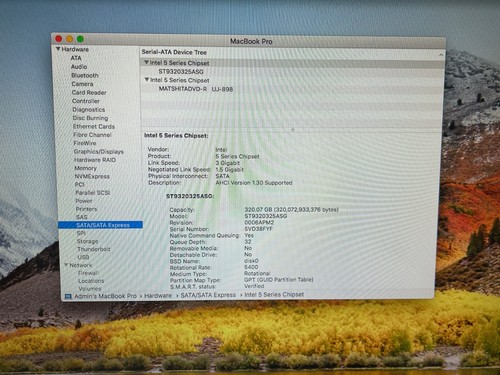This screenshot has width=500, height=375.
Task: Select Controller in the sidebar
Action: [x=86, y=101]
